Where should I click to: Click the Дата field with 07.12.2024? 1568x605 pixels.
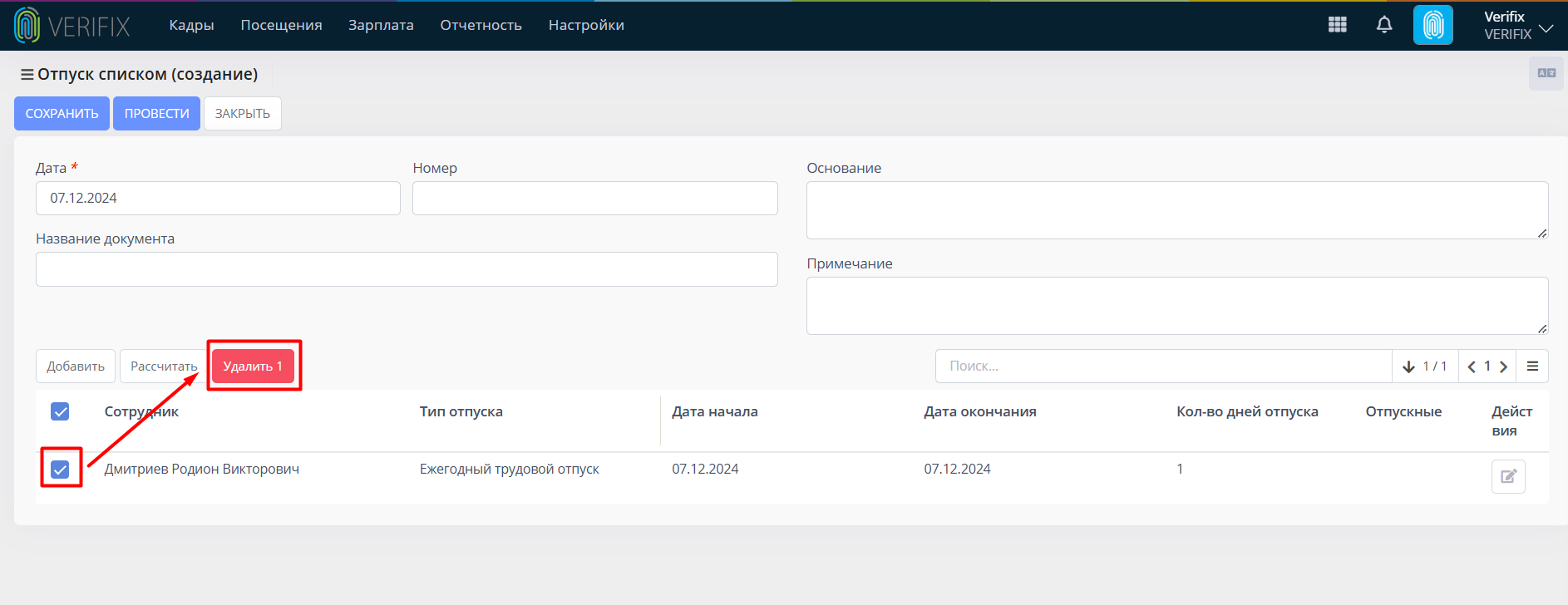218,199
